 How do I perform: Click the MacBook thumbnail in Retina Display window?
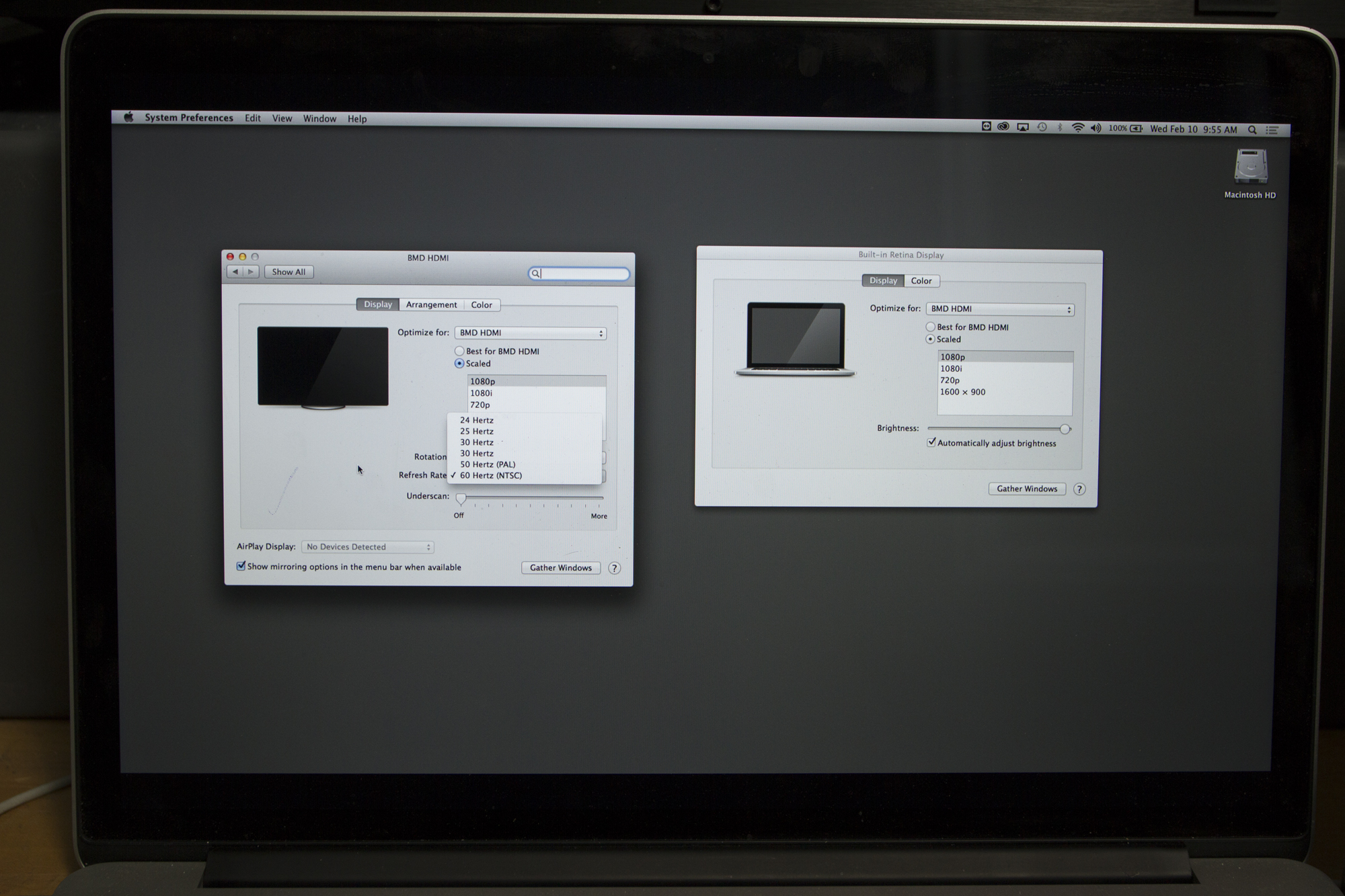tap(796, 339)
